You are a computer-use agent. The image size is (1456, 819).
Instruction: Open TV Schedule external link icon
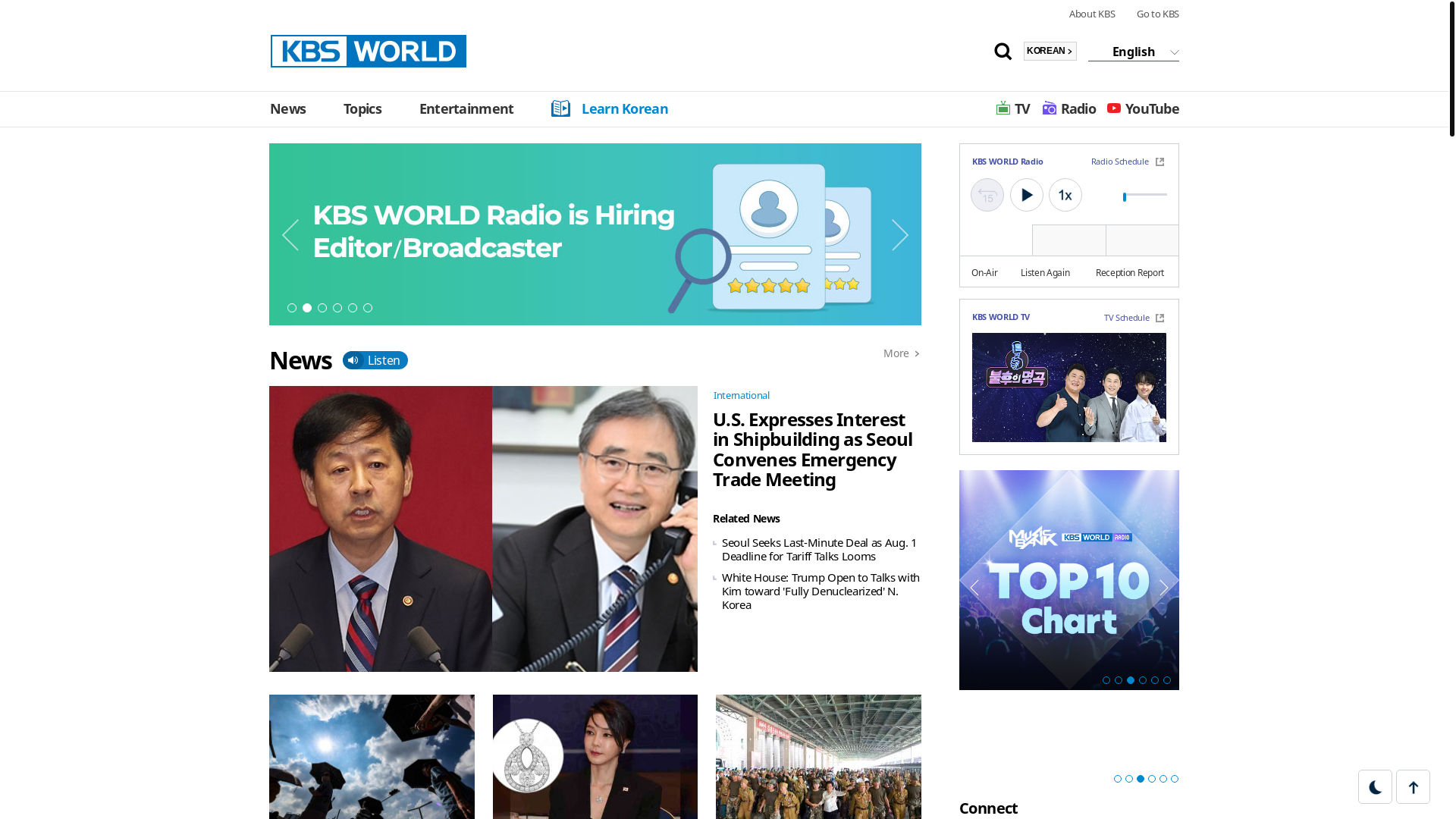click(x=1159, y=318)
